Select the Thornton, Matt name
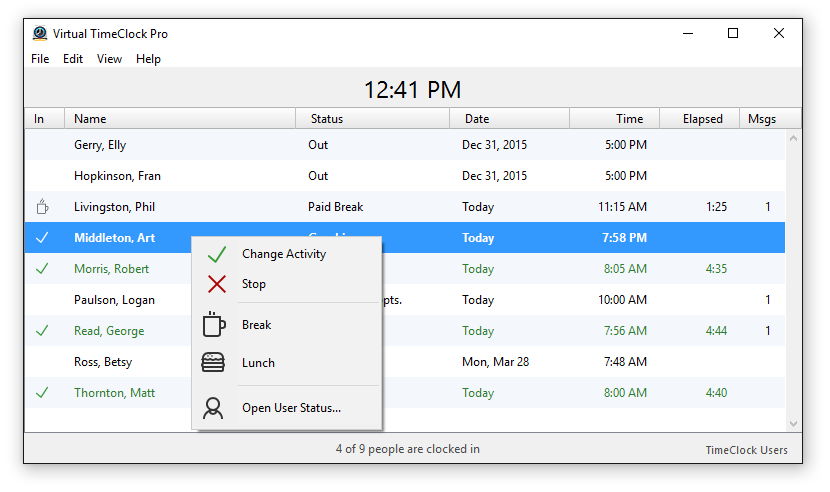Image resolution: width=830 pixels, height=492 pixels. (x=114, y=393)
